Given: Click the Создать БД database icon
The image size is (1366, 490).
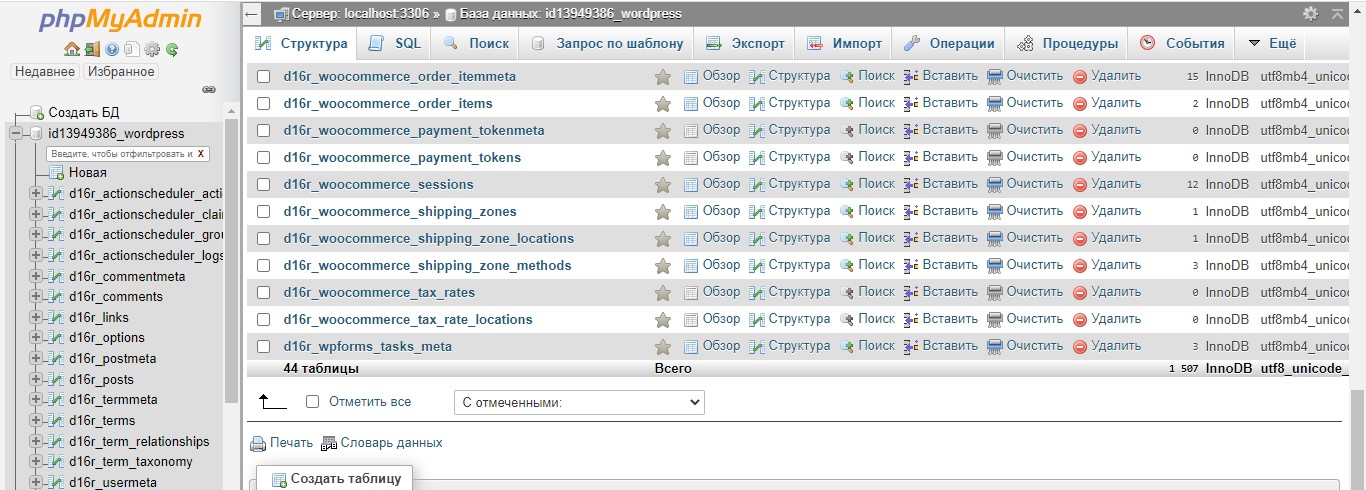Looking at the screenshot, I should (x=37, y=112).
